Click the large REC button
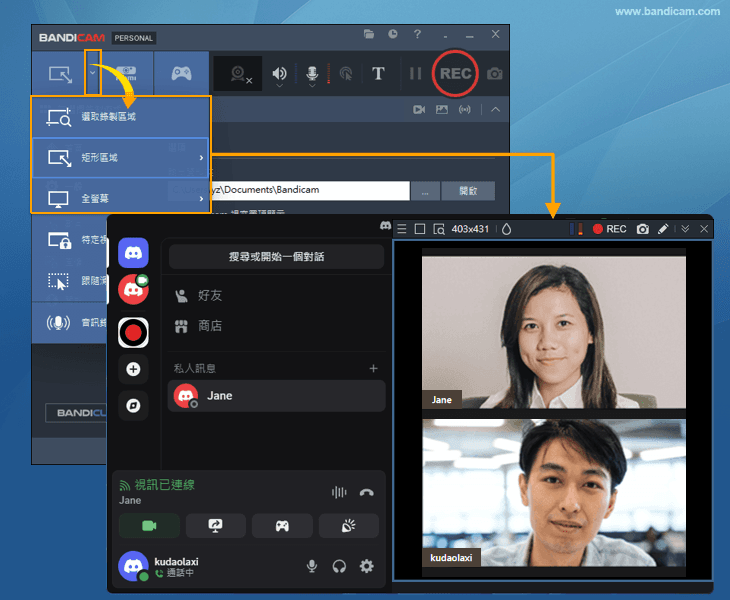The height and width of the screenshot is (600, 730). [x=455, y=74]
